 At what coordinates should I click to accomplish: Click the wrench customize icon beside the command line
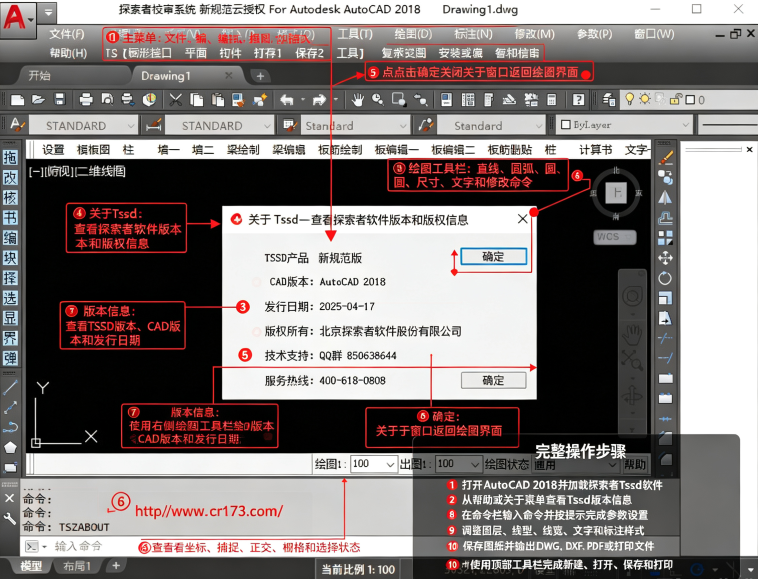10,519
